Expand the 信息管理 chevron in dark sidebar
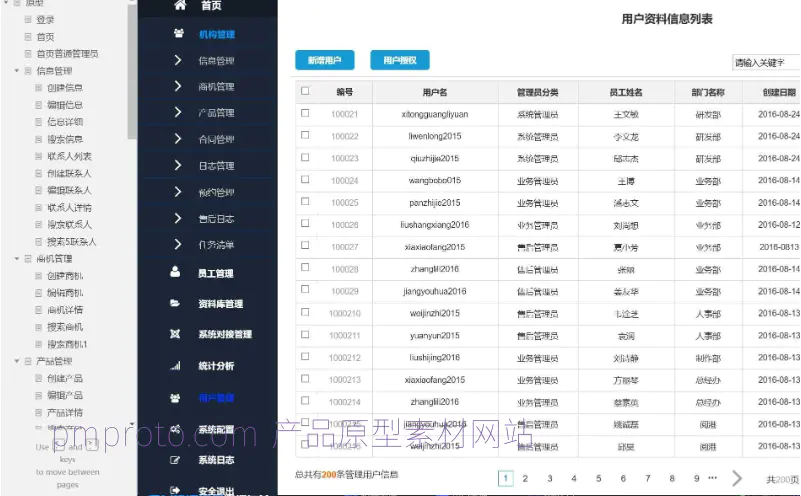This screenshot has height=496, width=801. (x=178, y=61)
